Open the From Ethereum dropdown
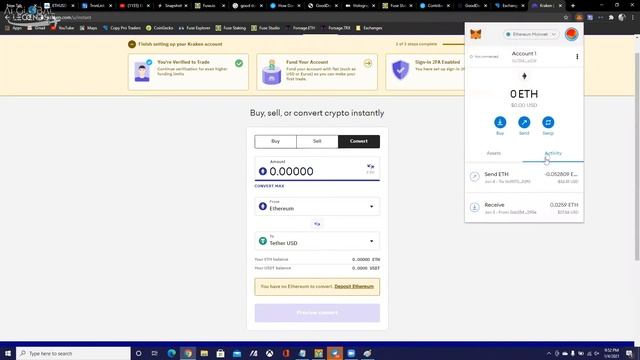 (x=317, y=206)
